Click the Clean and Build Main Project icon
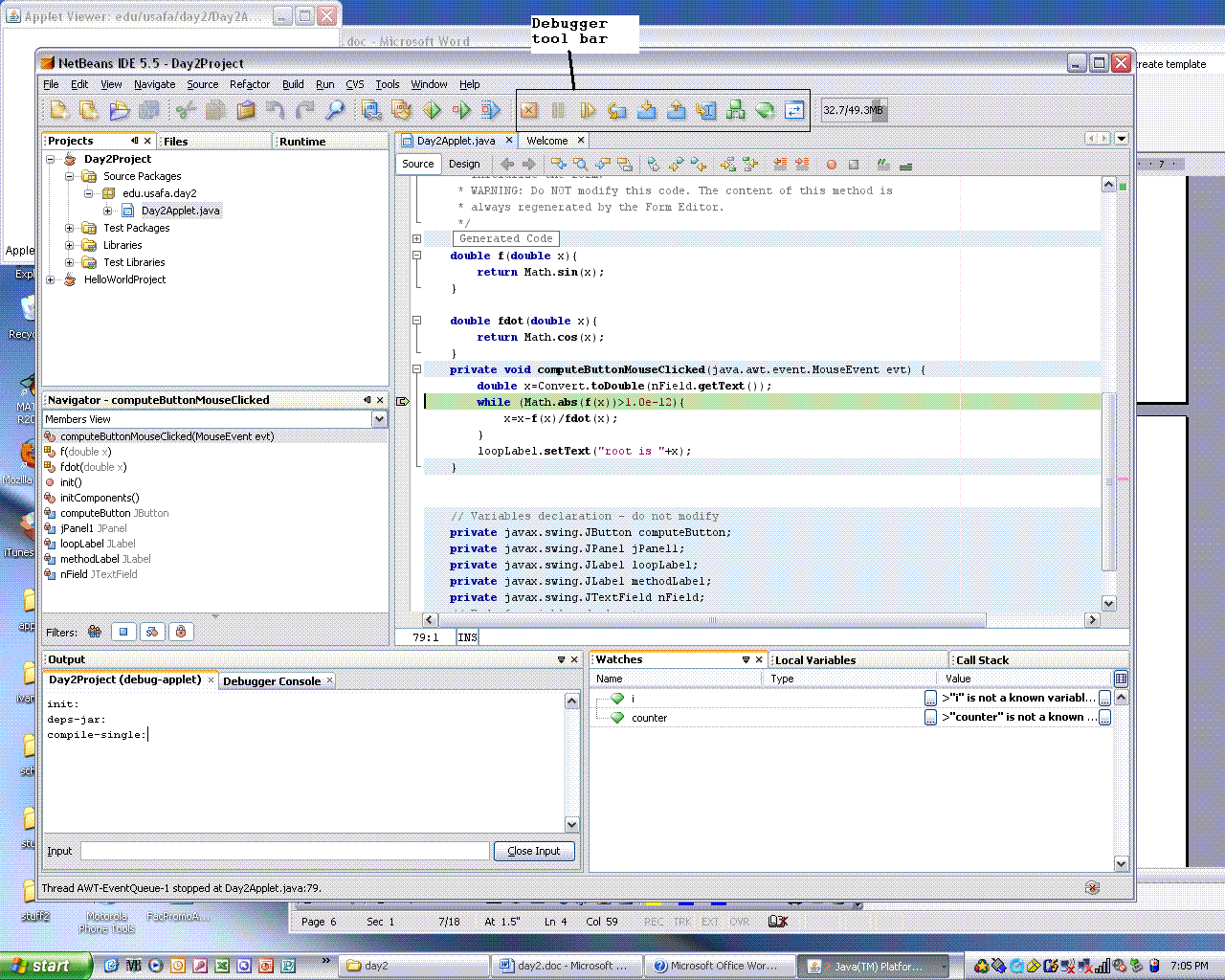1225x980 pixels. (x=401, y=110)
